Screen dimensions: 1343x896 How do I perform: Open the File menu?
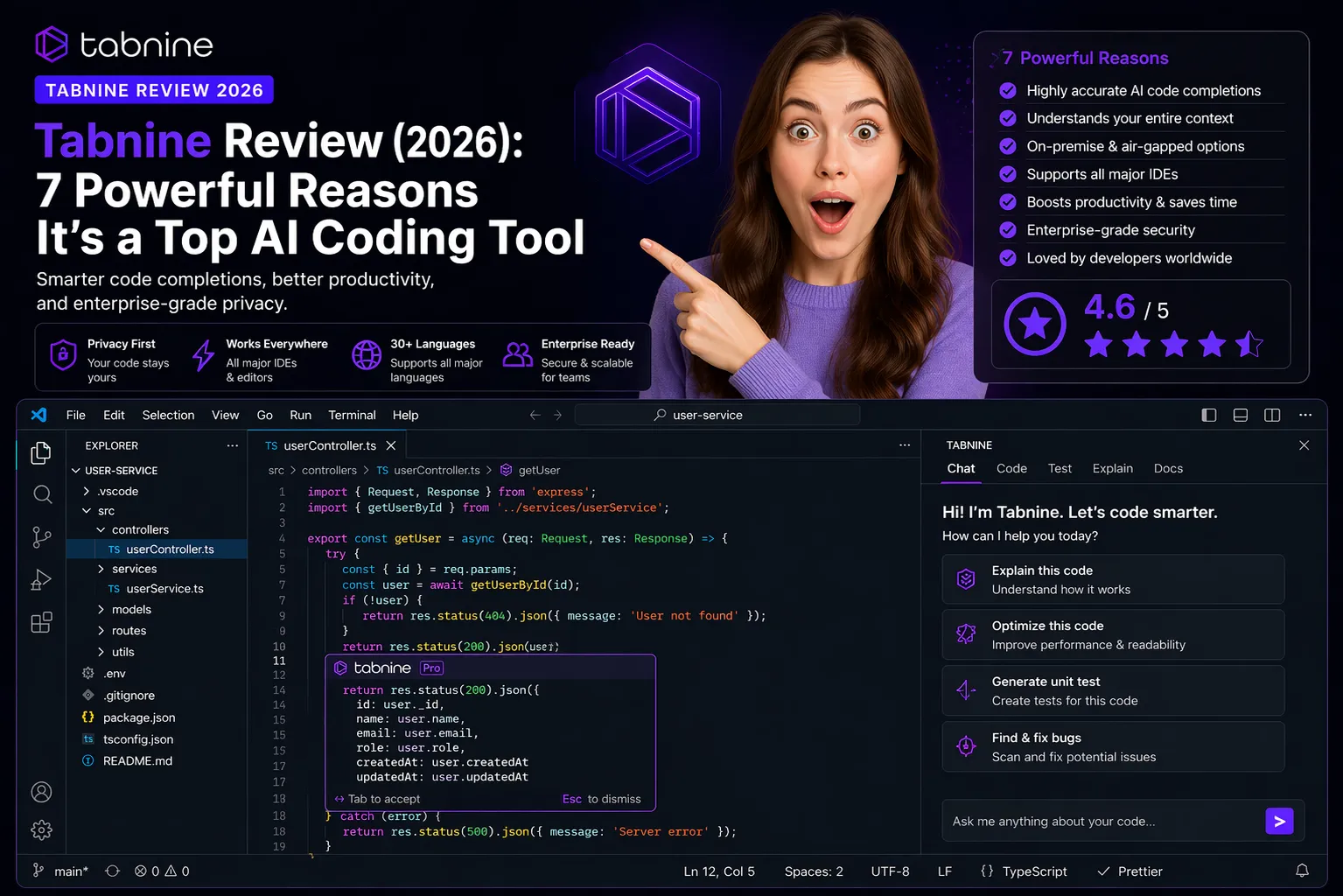coord(76,415)
